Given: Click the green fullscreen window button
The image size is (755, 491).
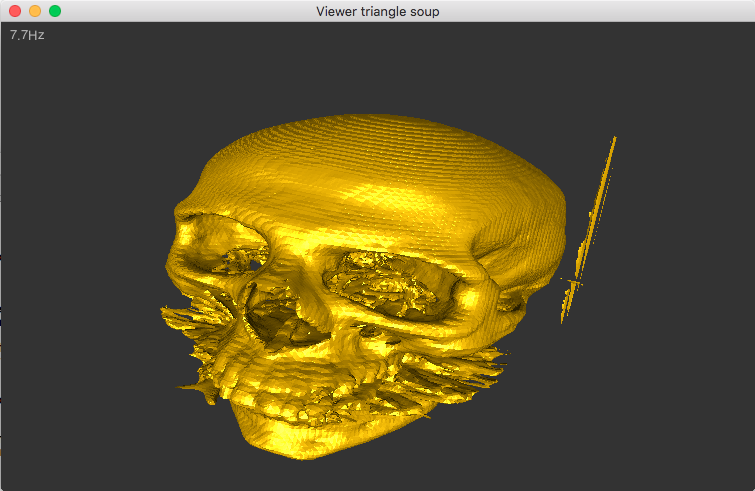Looking at the screenshot, I should [x=55, y=11].
